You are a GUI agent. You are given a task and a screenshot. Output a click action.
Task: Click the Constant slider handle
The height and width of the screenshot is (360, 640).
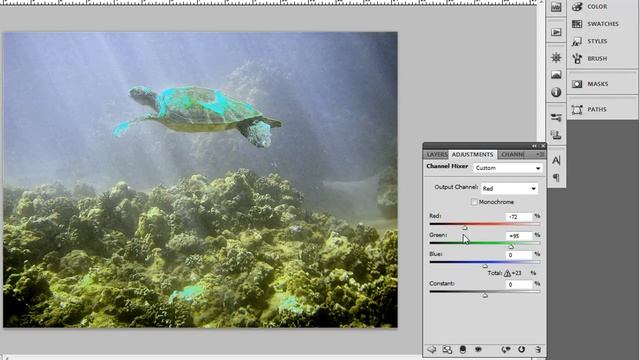(485, 296)
